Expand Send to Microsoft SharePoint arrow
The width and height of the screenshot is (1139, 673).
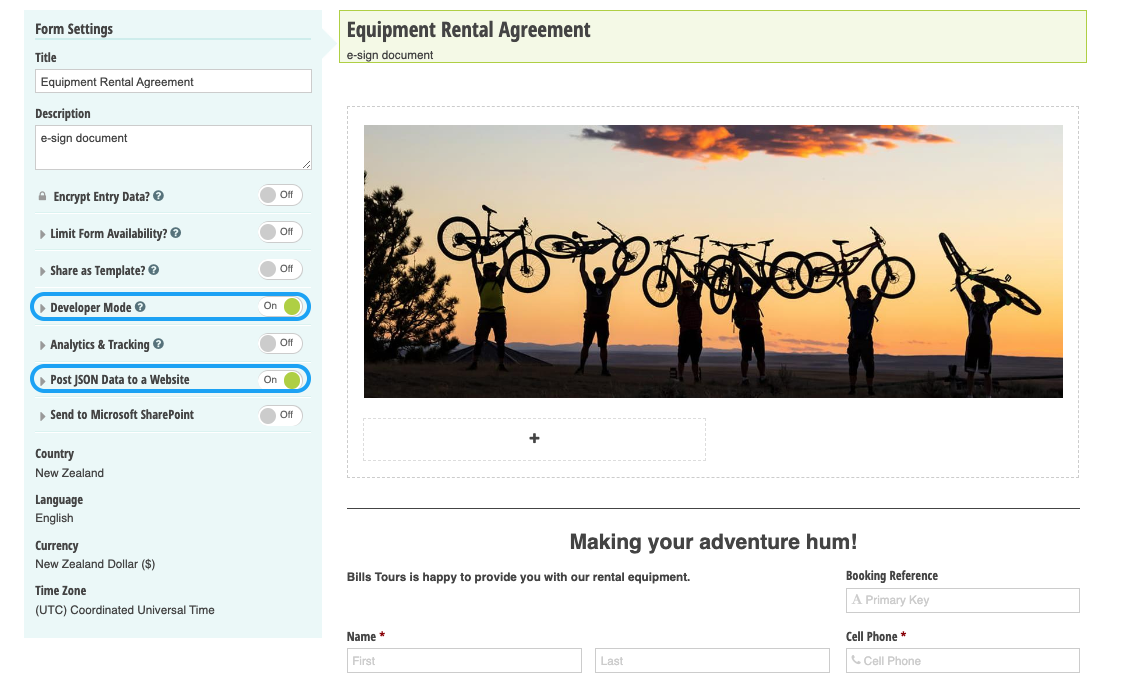[42, 416]
